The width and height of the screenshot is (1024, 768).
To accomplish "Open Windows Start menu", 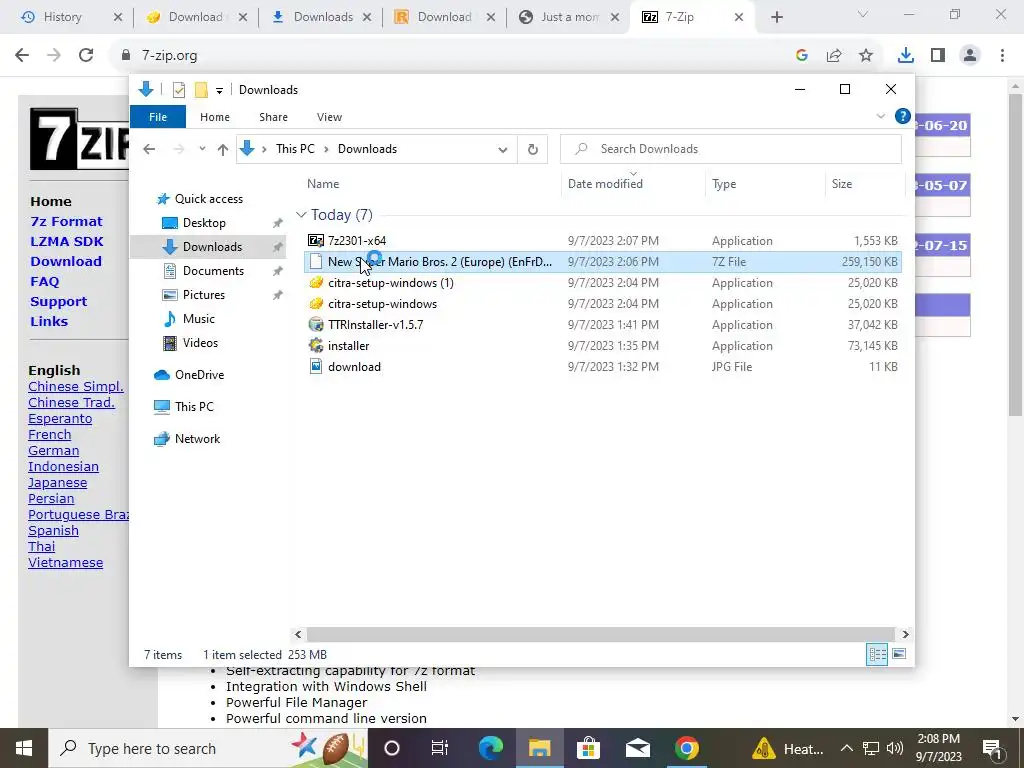I will pyautogui.click(x=24, y=748).
